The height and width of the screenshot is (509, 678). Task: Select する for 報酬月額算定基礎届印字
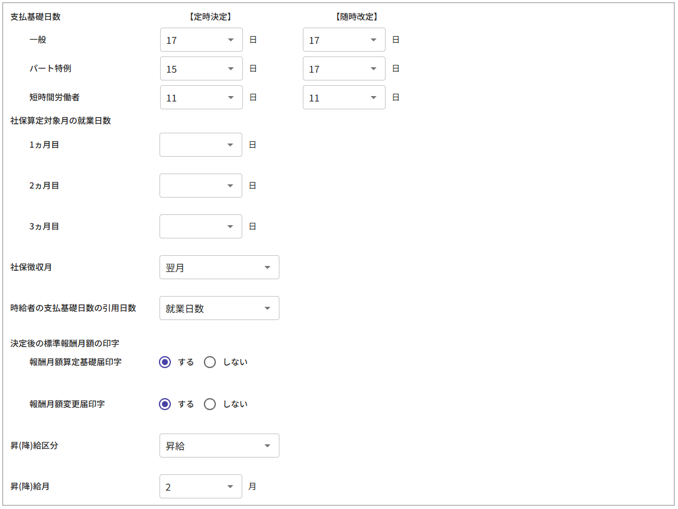click(x=166, y=362)
